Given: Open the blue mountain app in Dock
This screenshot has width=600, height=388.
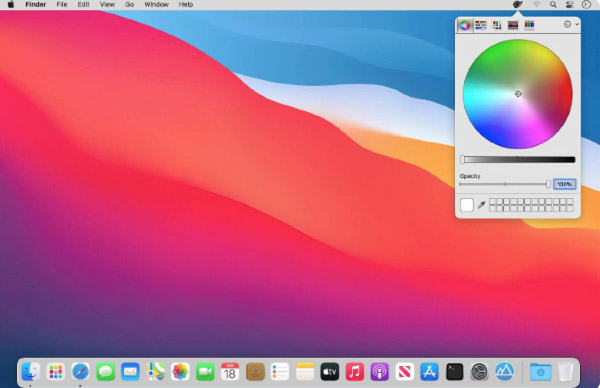Looking at the screenshot, I should click(x=505, y=372).
